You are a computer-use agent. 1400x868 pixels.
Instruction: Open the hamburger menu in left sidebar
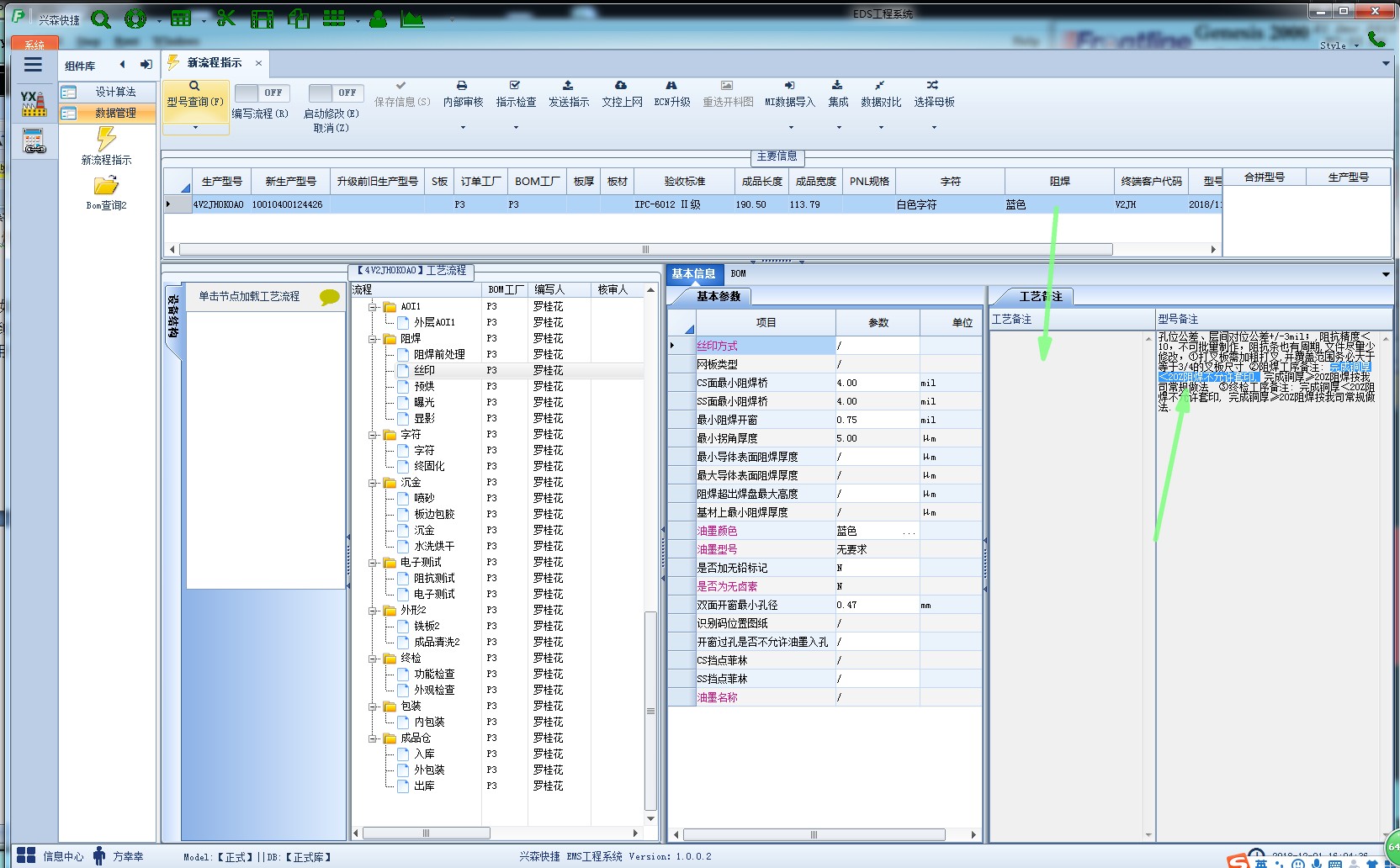(x=33, y=65)
